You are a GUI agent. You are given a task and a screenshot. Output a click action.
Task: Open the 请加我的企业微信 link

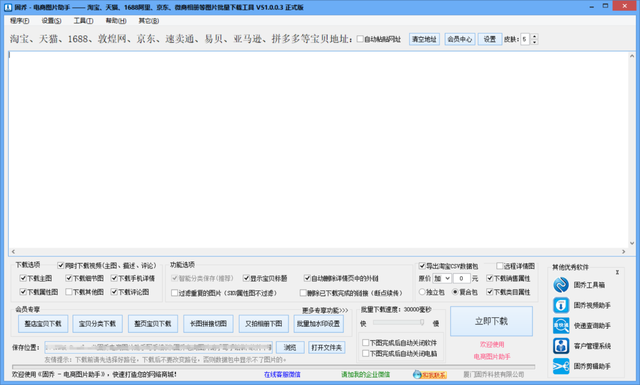[x=365, y=374]
